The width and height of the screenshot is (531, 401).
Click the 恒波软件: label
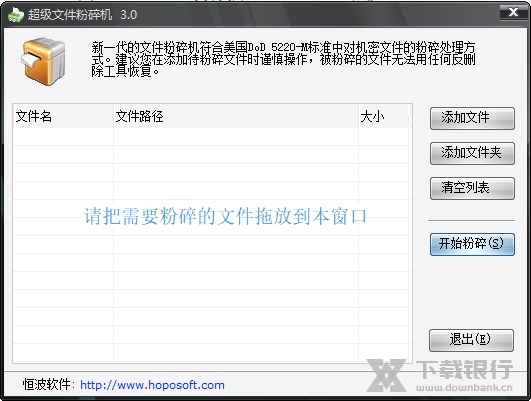click(x=49, y=385)
